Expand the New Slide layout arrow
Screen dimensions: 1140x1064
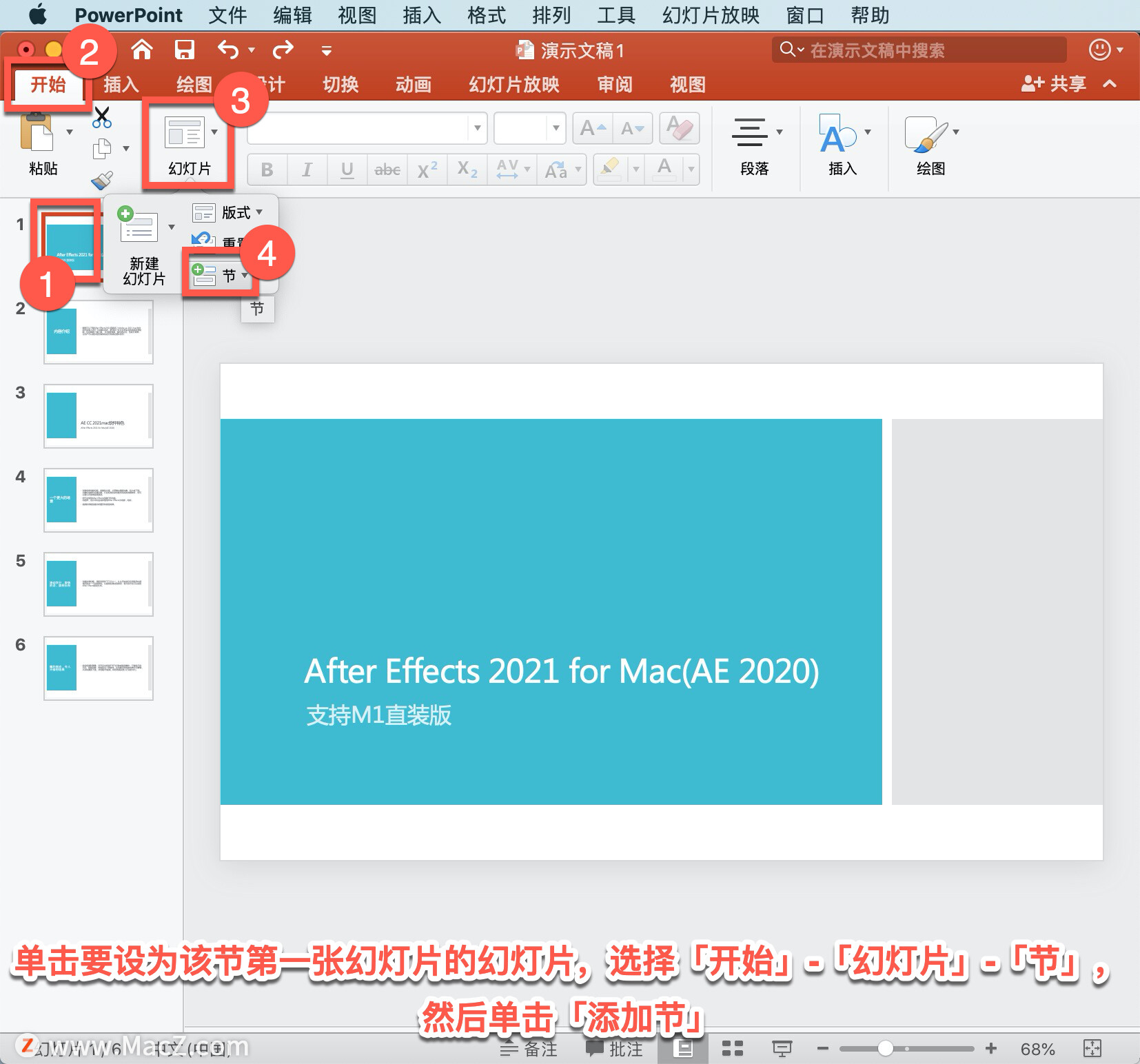(x=171, y=227)
